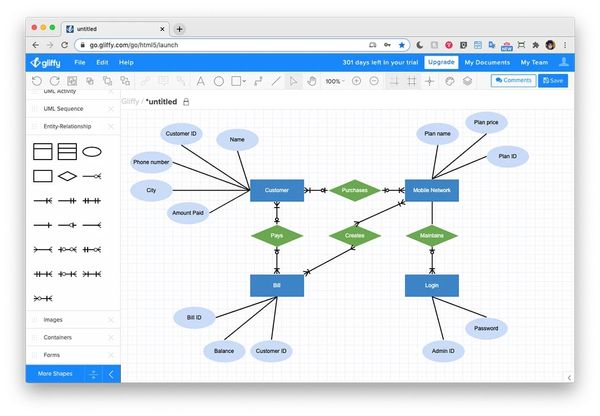
Task: Select the Ellipse drawing tool
Action: (218, 81)
